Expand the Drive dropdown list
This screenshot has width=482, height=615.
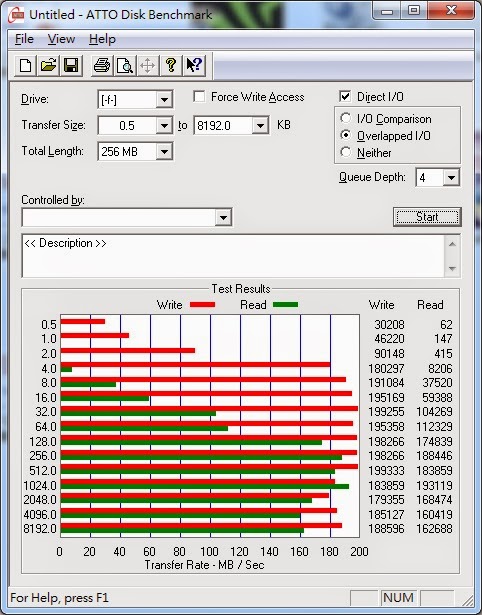(164, 100)
